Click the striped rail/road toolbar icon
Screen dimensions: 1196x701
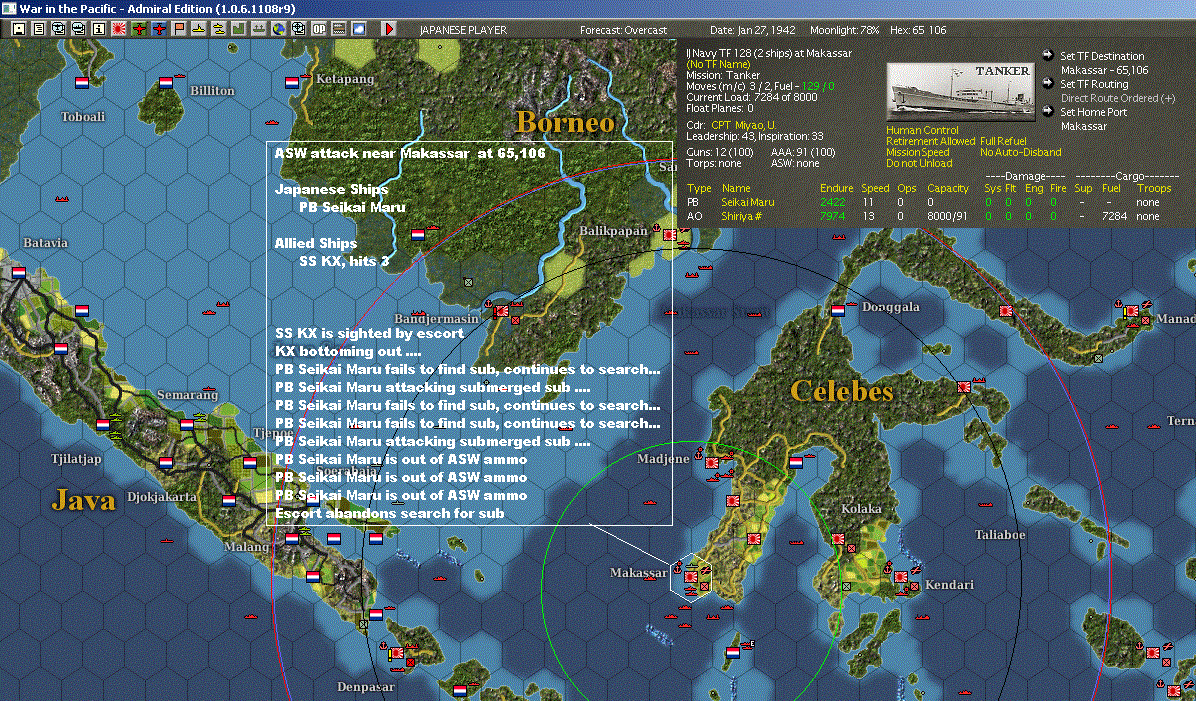[339, 29]
